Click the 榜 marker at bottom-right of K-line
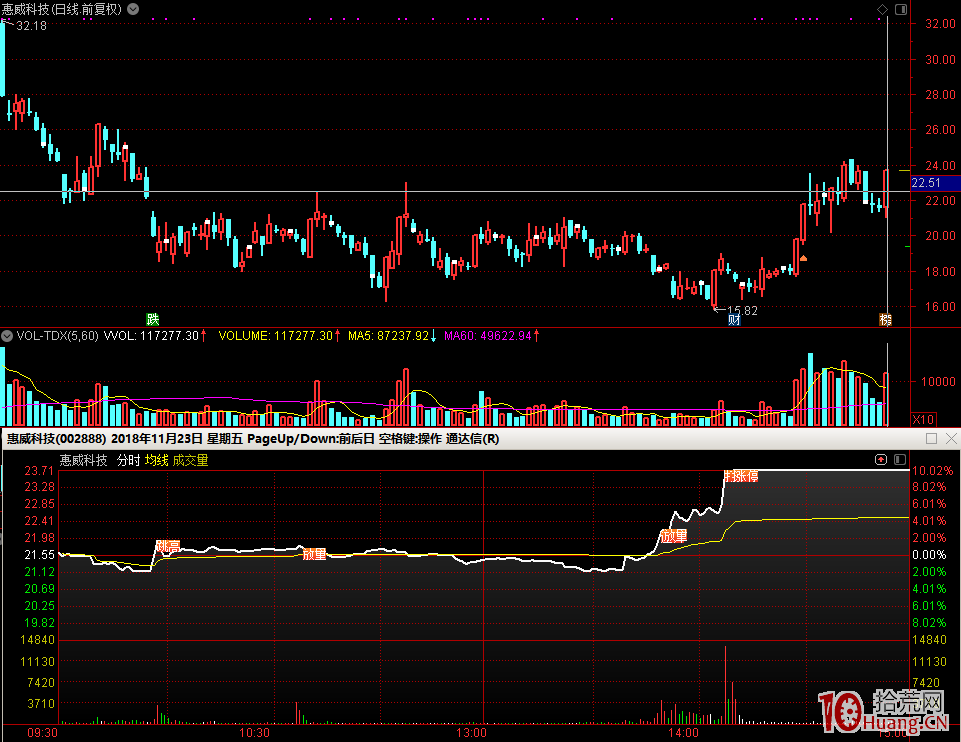Image resolution: width=961 pixels, height=742 pixels. click(885, 320)
